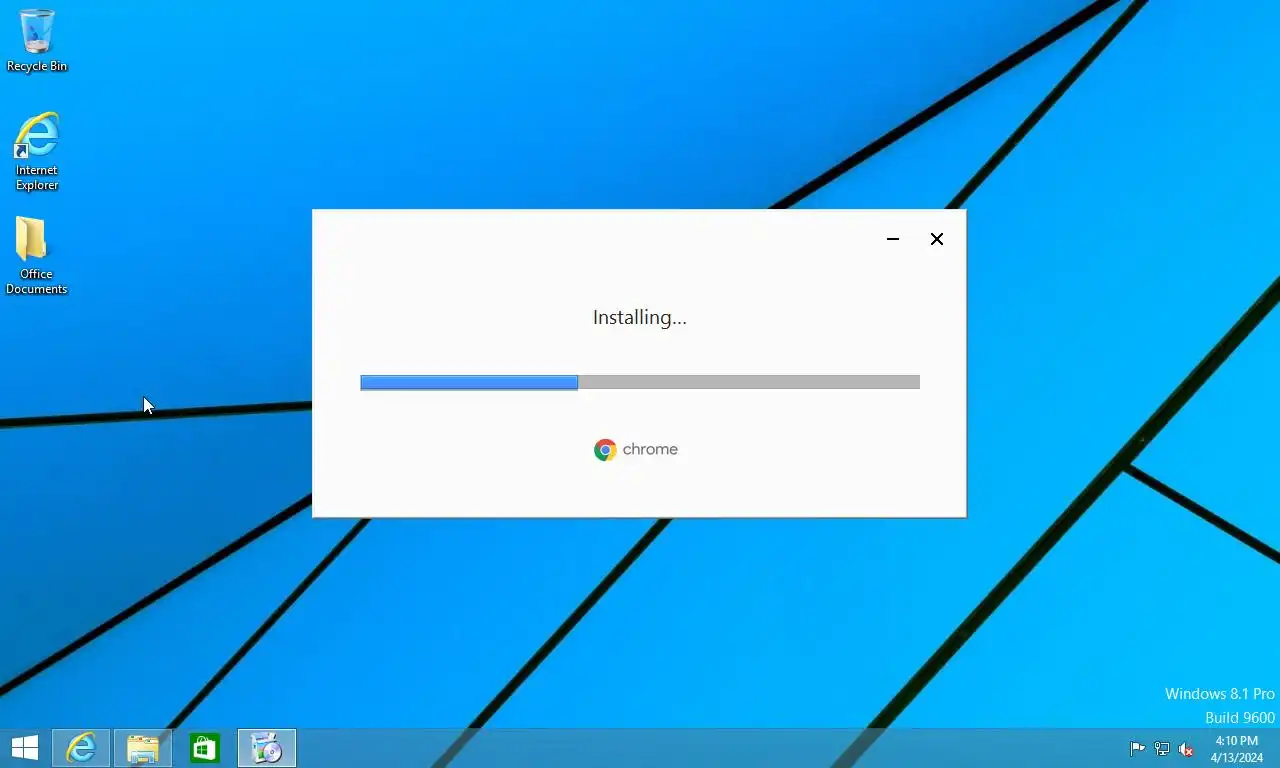Select the Internet Explorer desktop shortcut
The image size is (1280, 768).
point(37,151)
